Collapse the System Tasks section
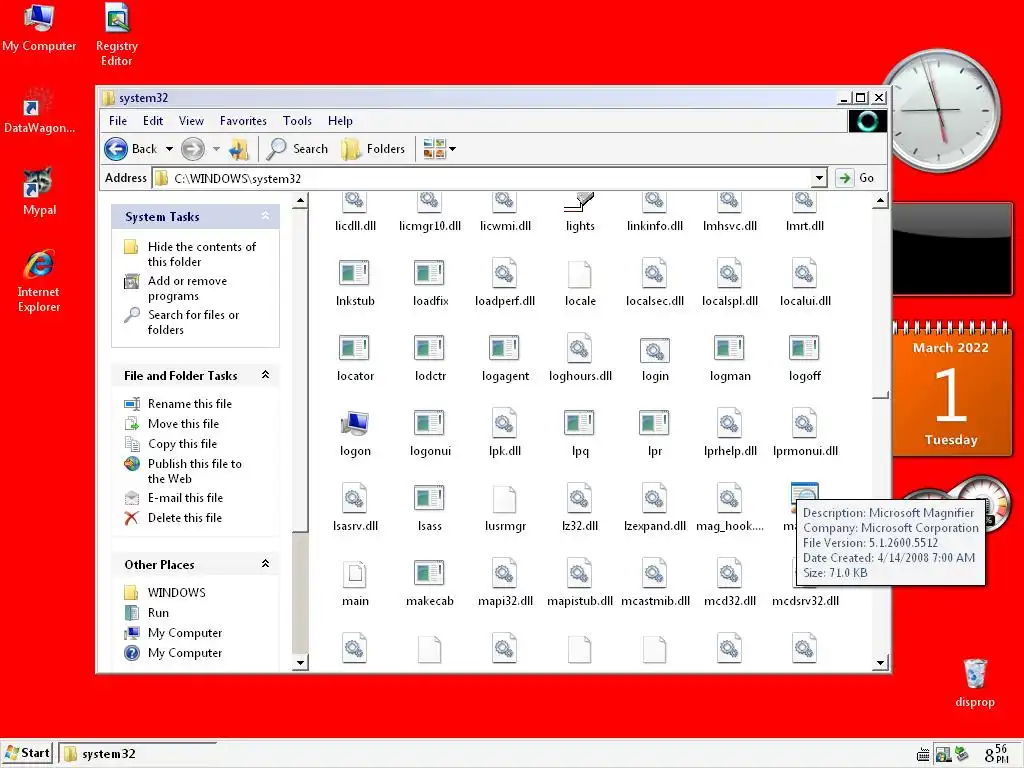The height and width of the screenshot is (768, 1024). (265, 216)
